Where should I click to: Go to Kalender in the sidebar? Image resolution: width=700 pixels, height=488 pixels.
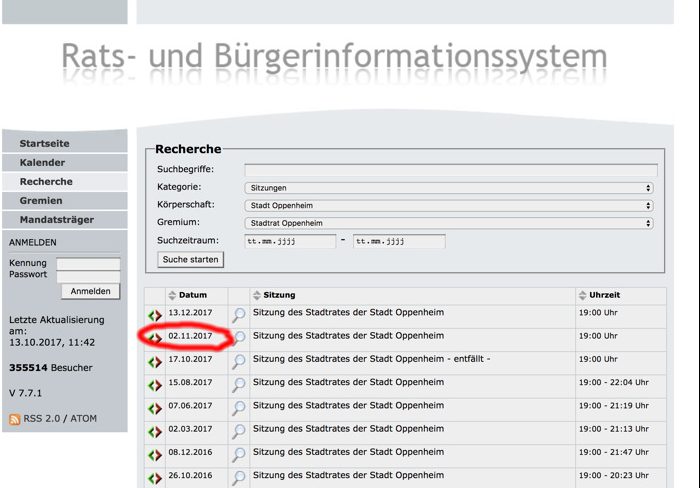[42, 163]
